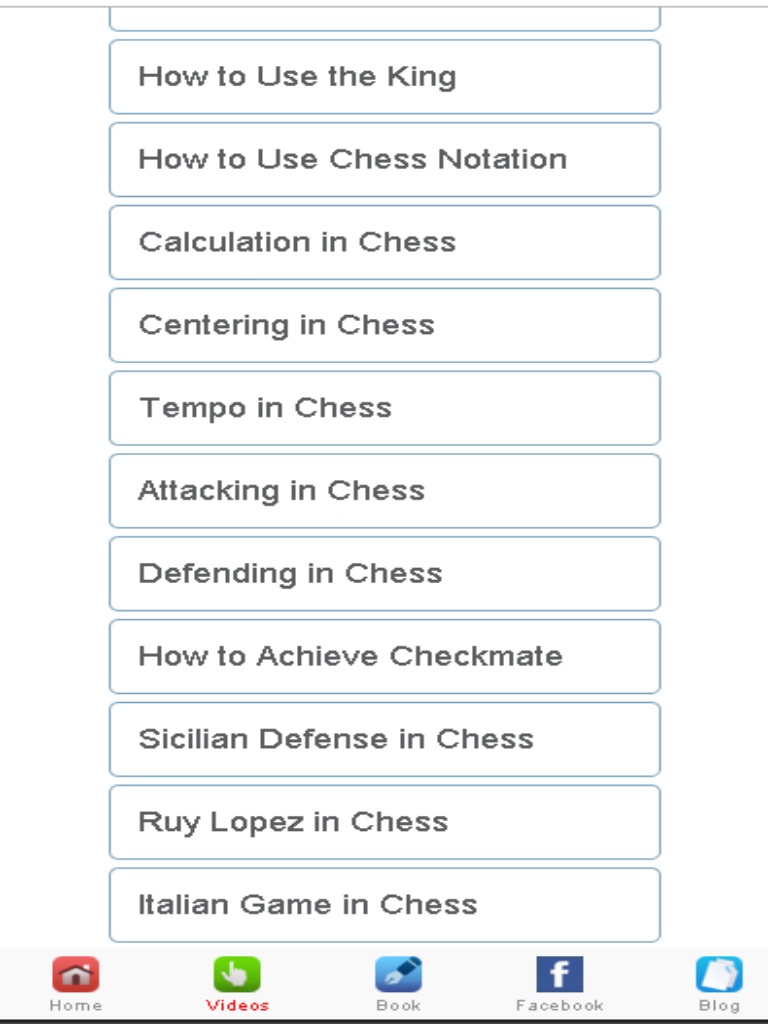The height and width of the screenshot is (1024, 768).
Task: Choose "Centering in Chess" entry
Action: [x=384, y=326]
